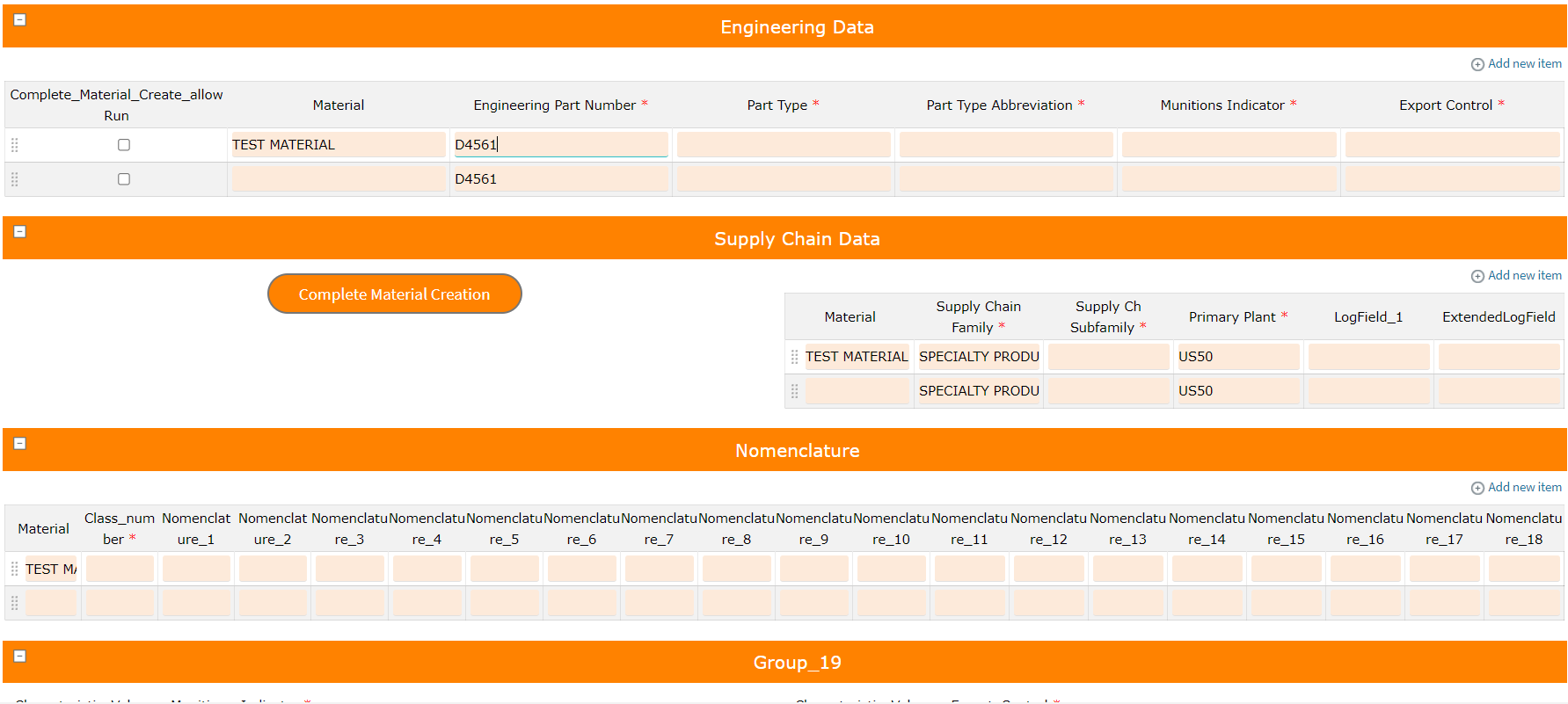Grab drag handle of first Nomenclature row

point(15,569)
